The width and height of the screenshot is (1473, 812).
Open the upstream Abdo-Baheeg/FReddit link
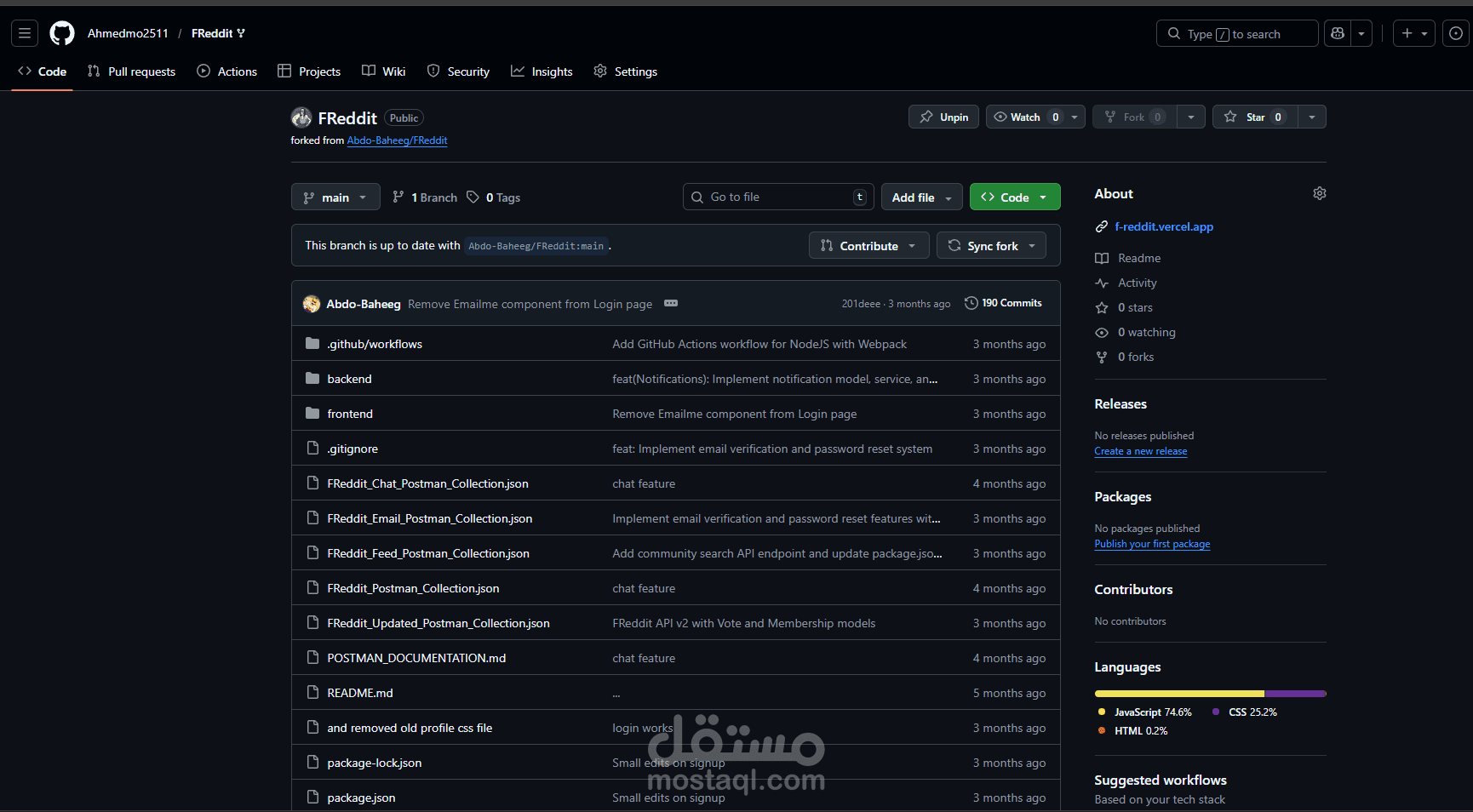397,140
